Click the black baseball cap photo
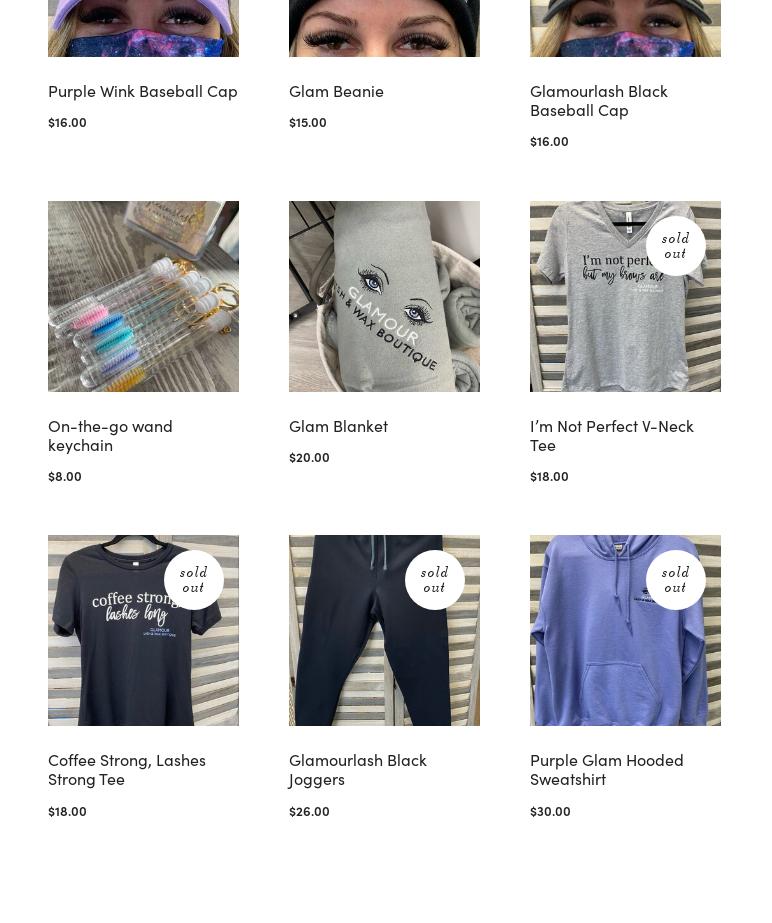The height and width of the screenshot is (923, 772). 625,28
